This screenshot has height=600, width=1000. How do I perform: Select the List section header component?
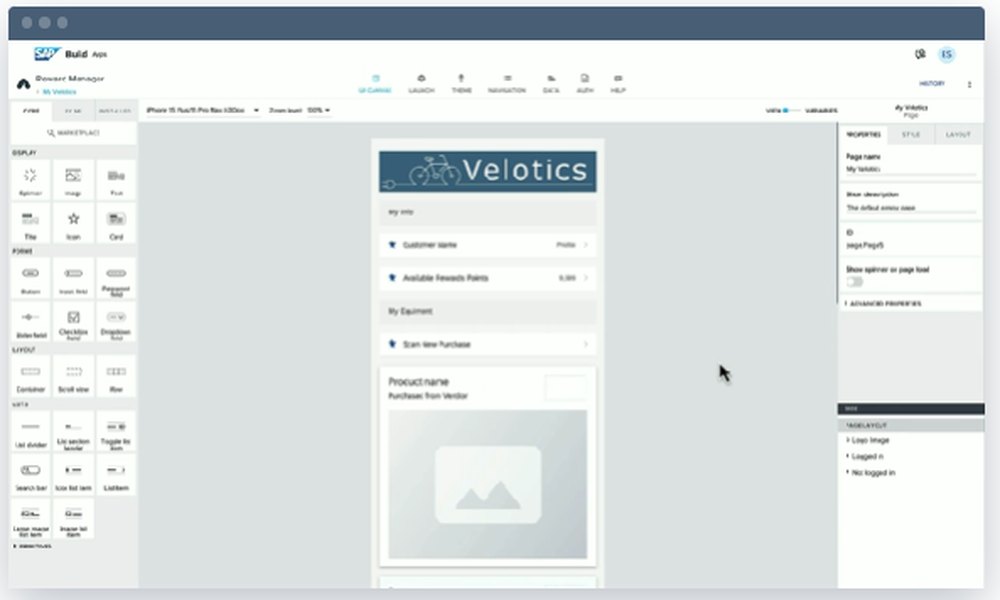(73, 432)
